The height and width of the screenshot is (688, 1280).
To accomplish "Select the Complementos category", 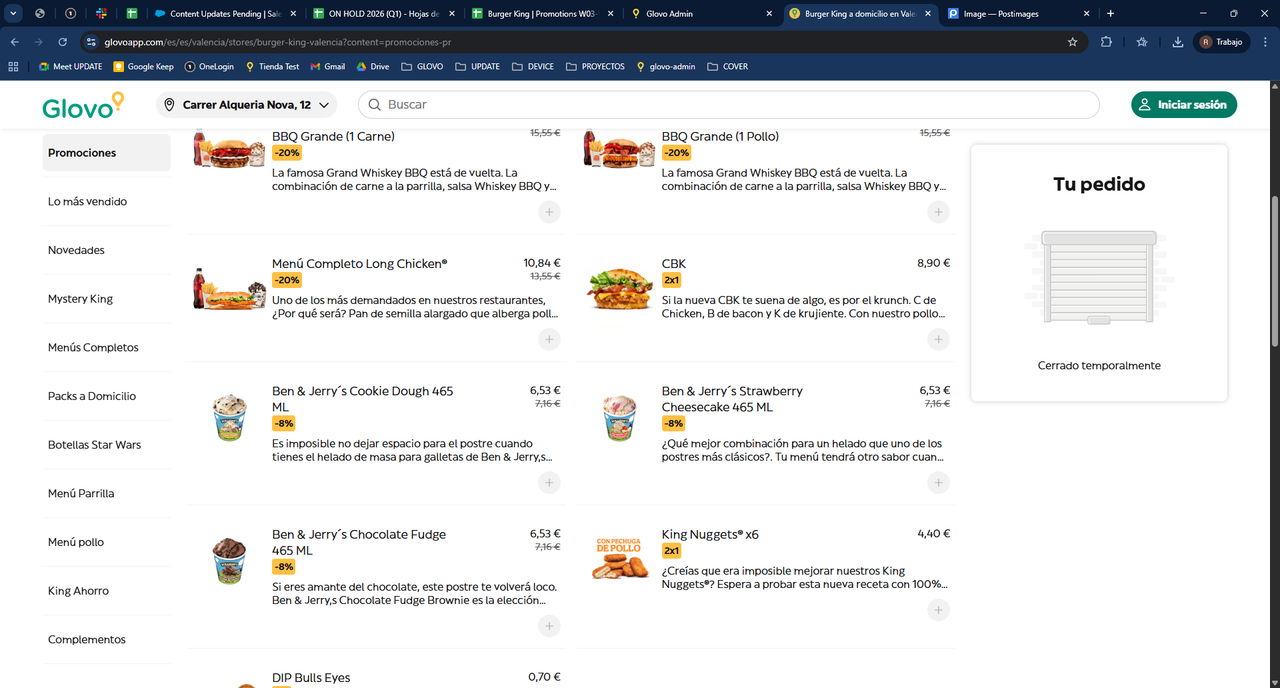I will pyautogui.click(x=107, y=640).
